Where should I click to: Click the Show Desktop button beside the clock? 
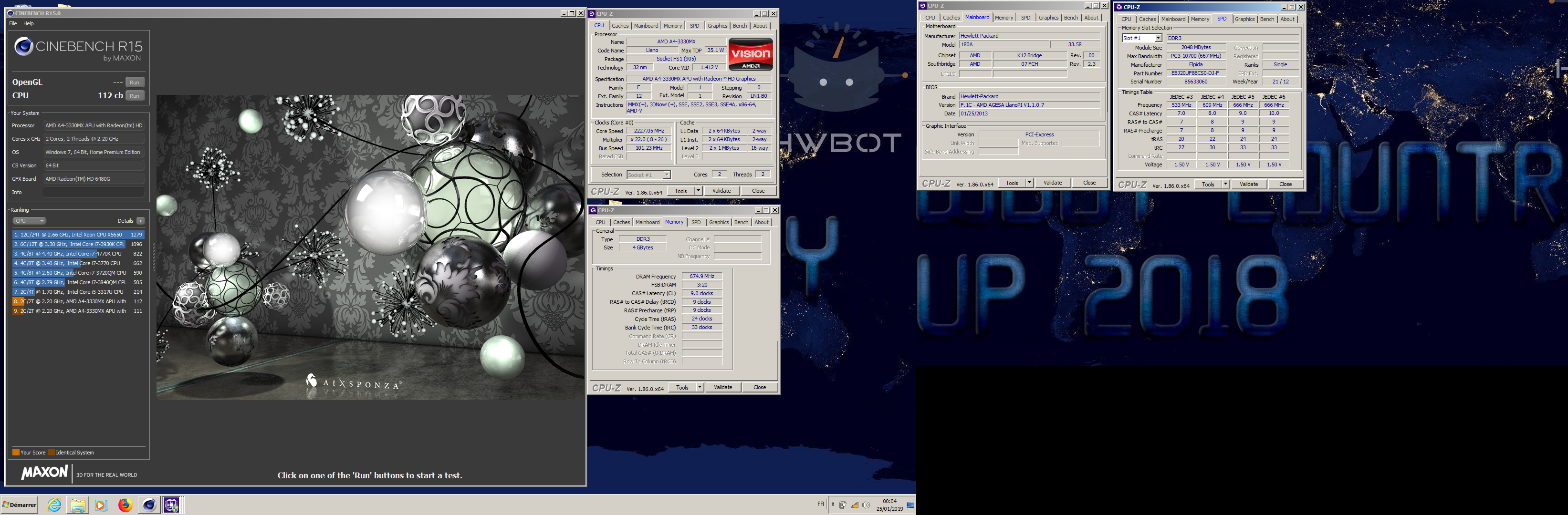coord(910,505)
